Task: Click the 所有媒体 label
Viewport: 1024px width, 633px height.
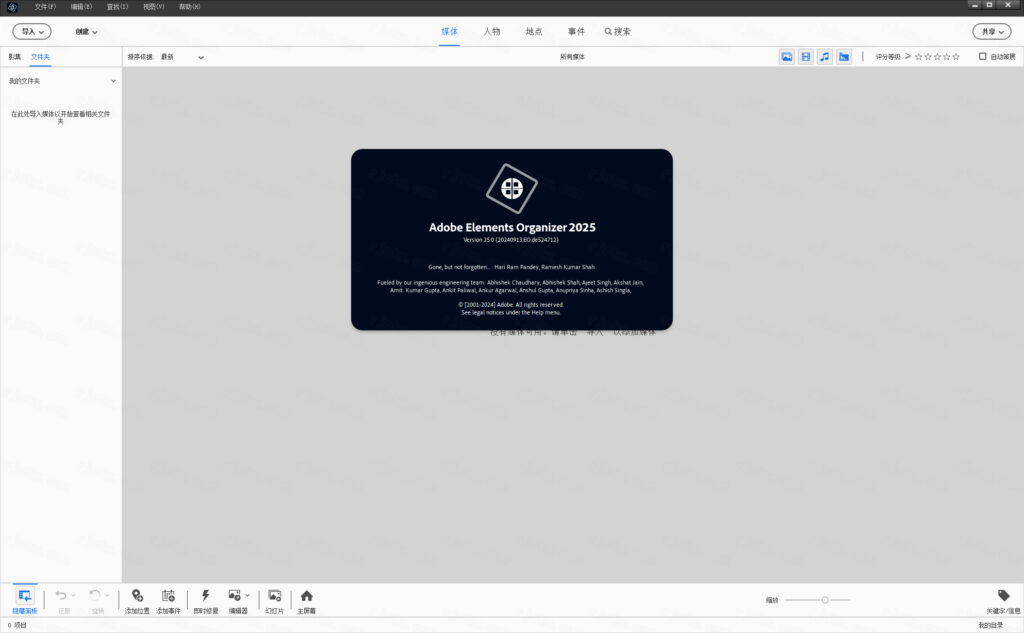Action: pos(572,57)
